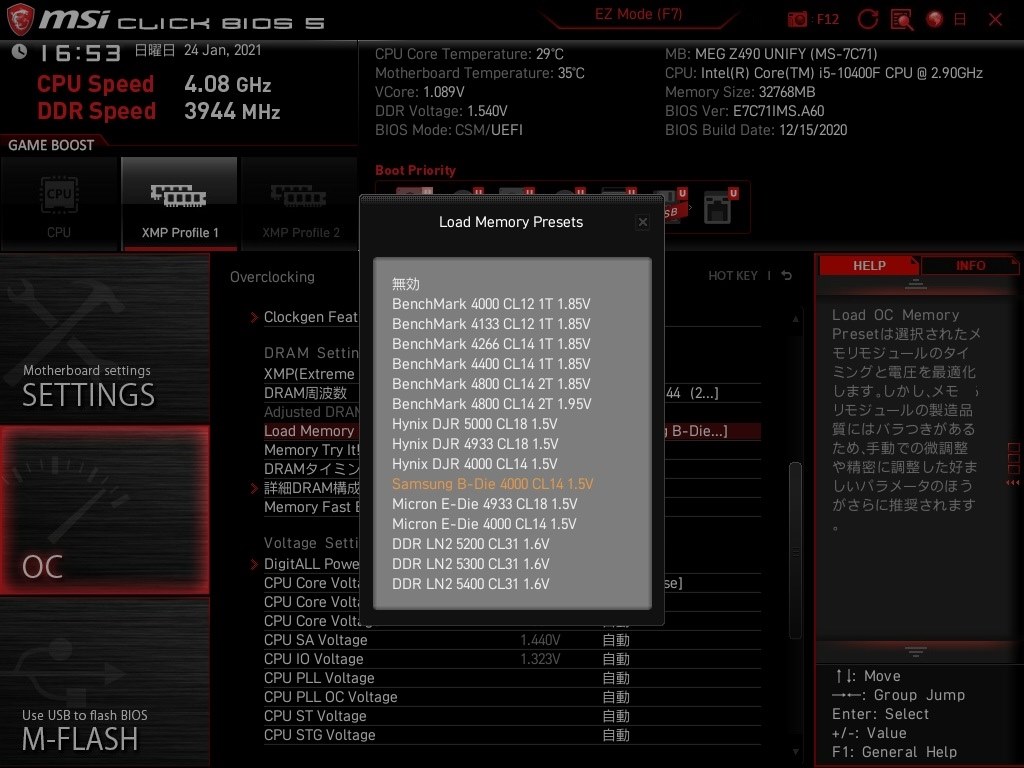Open the search magnifier icon in header
Screen dimensions: 1024x768
tap(902, 20)
